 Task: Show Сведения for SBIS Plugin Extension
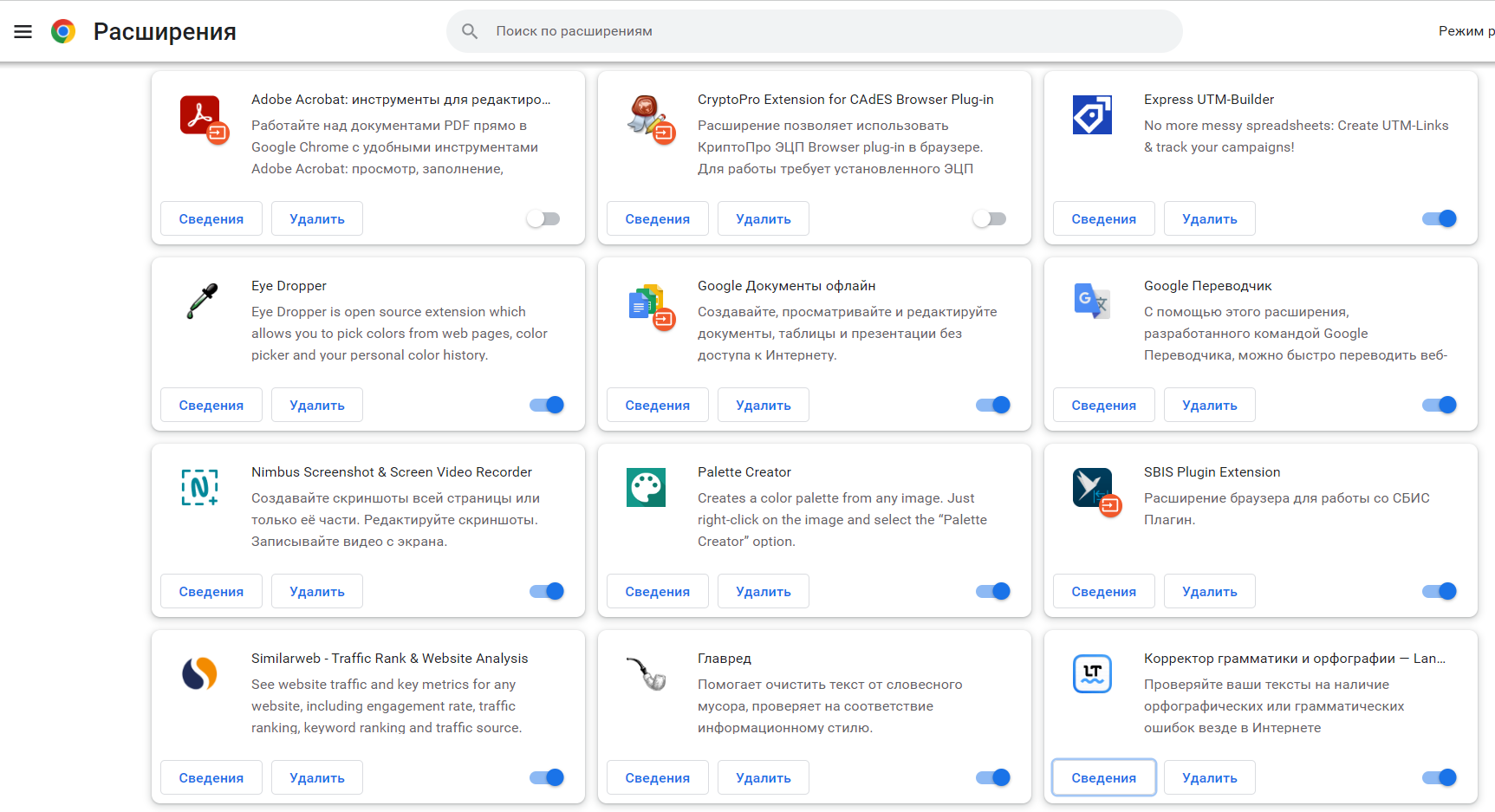point(1104,591)
